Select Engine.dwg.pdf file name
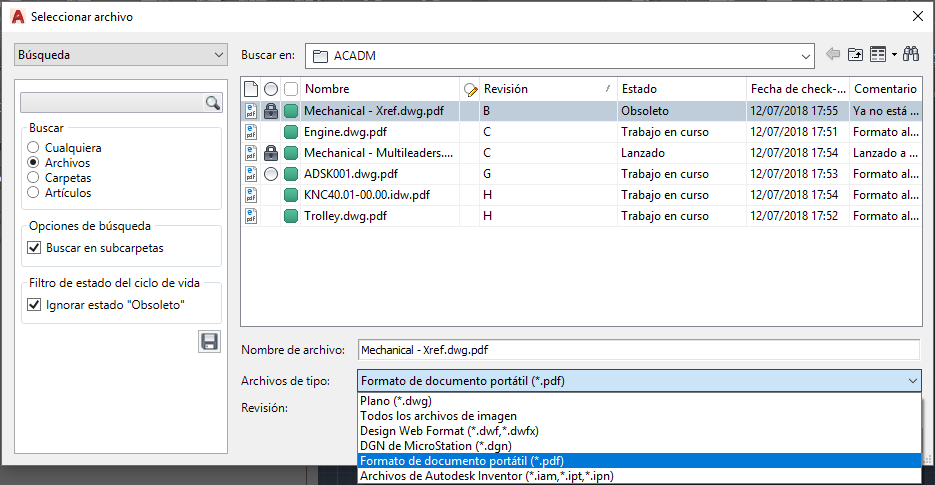This screenshot has height=485, width=935. point(345,132)
